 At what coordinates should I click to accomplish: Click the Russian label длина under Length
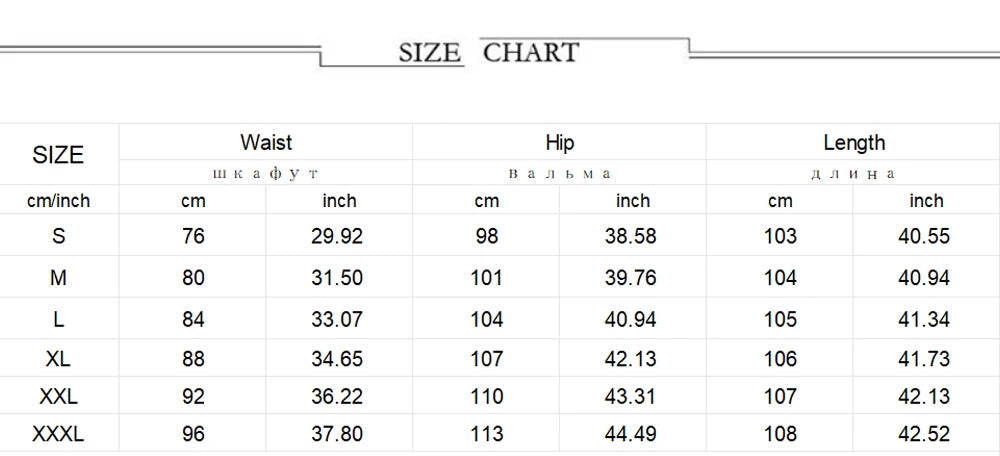(853, 174)
